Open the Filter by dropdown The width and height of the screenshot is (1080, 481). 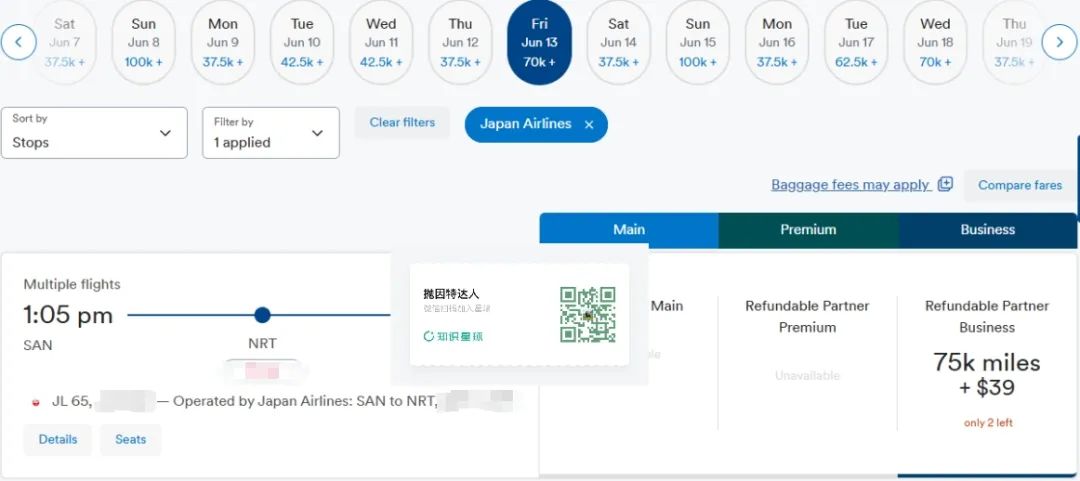[270, 133]
